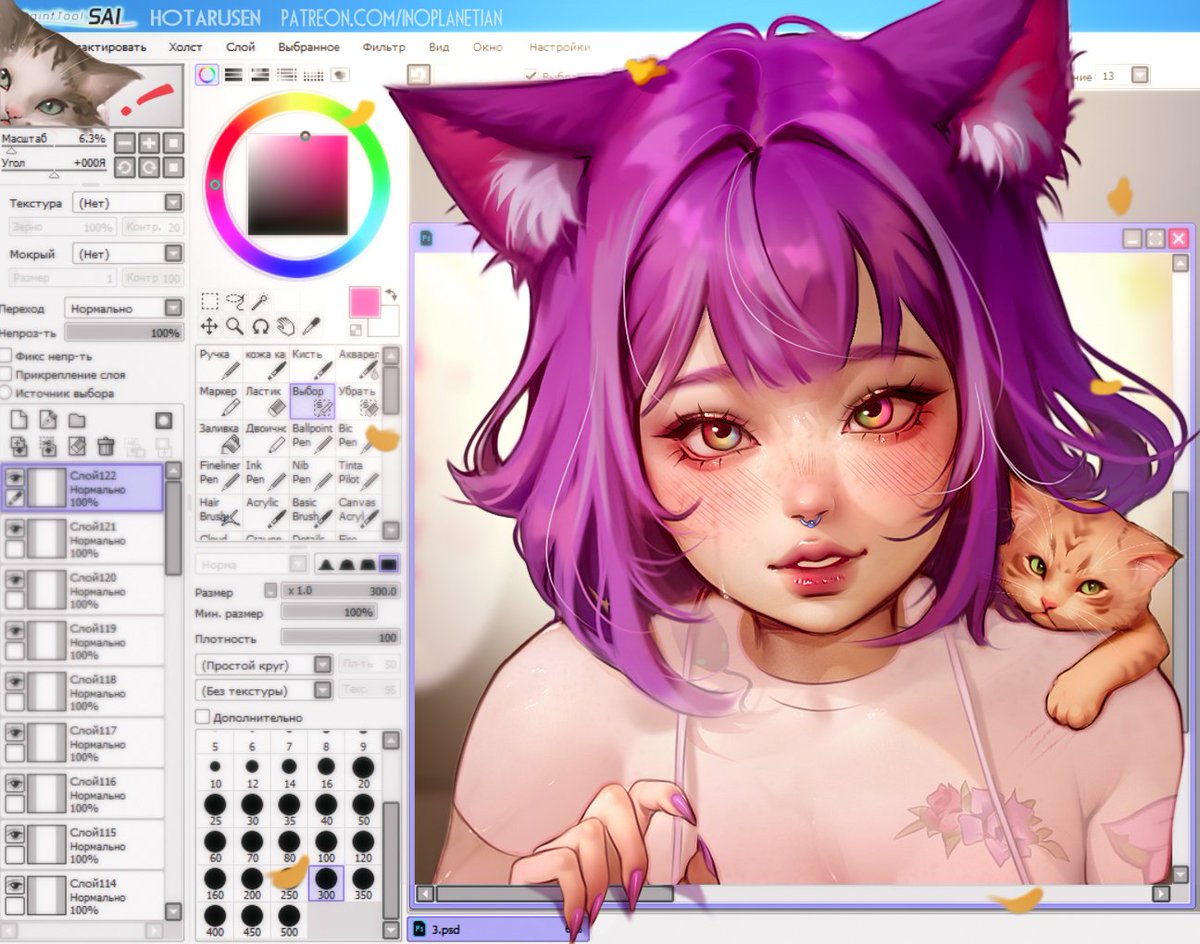Create a new normal layer
Image resolution: width=1200 pixels, height=944 pixels.
tap(18, 420)
